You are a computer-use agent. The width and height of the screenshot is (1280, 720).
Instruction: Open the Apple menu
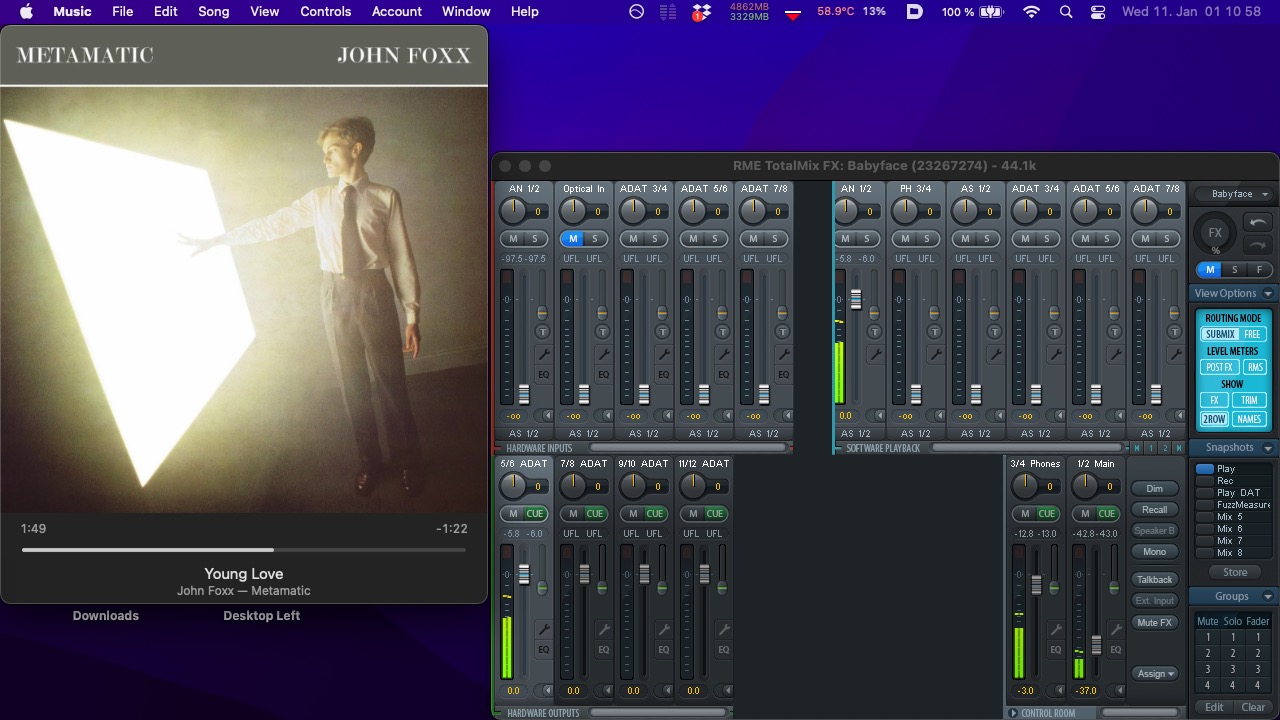[x=26, y=12]
